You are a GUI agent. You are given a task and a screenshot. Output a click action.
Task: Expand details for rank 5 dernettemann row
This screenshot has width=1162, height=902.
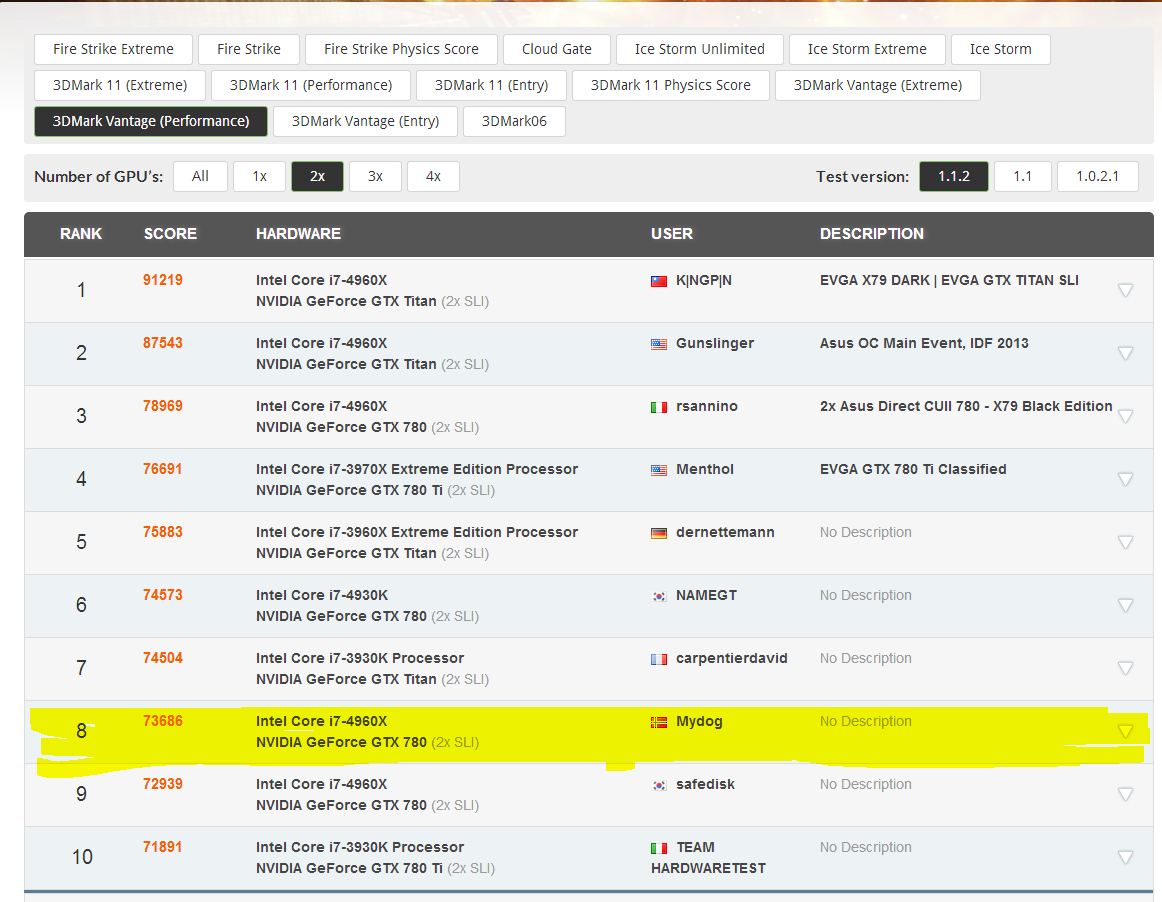(1125, 543)
